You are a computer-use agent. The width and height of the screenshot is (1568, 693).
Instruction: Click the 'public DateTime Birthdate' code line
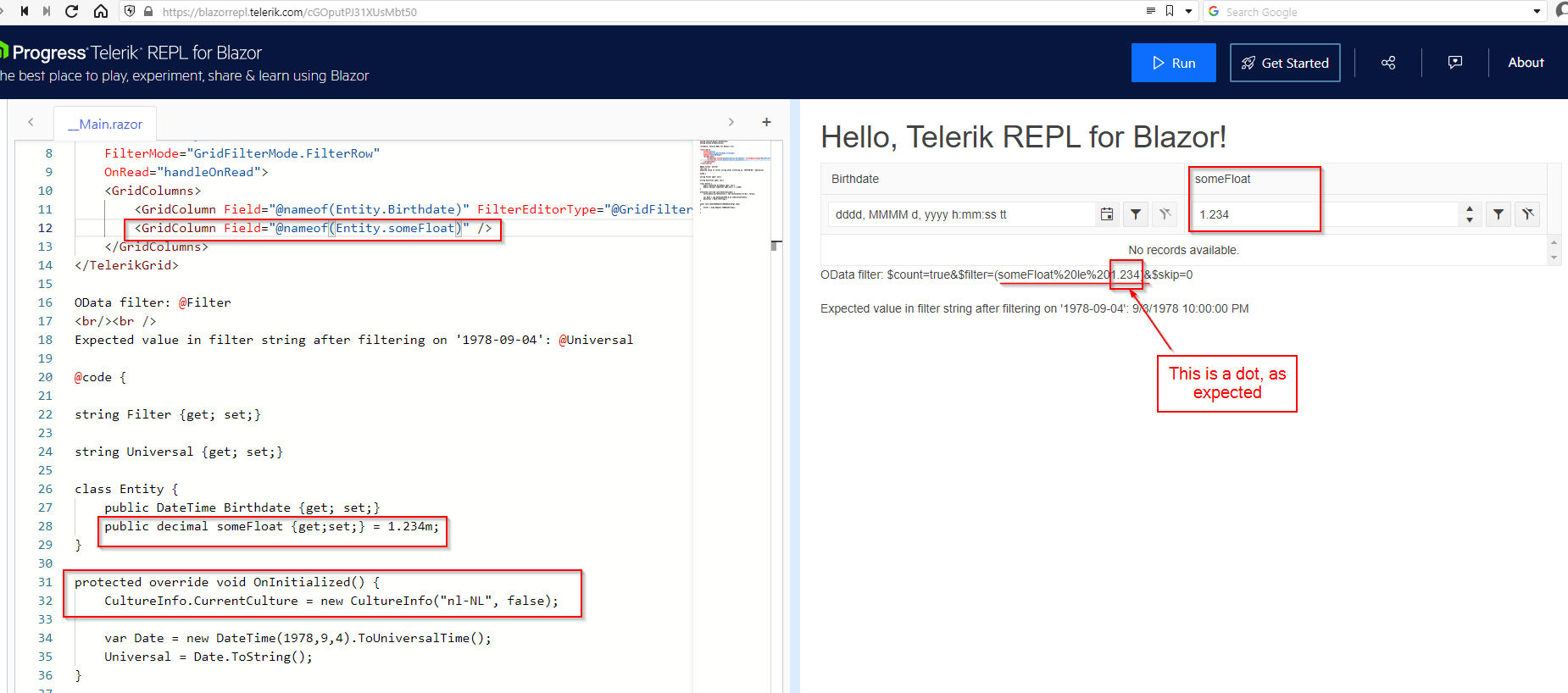click(x=242, y=507)
